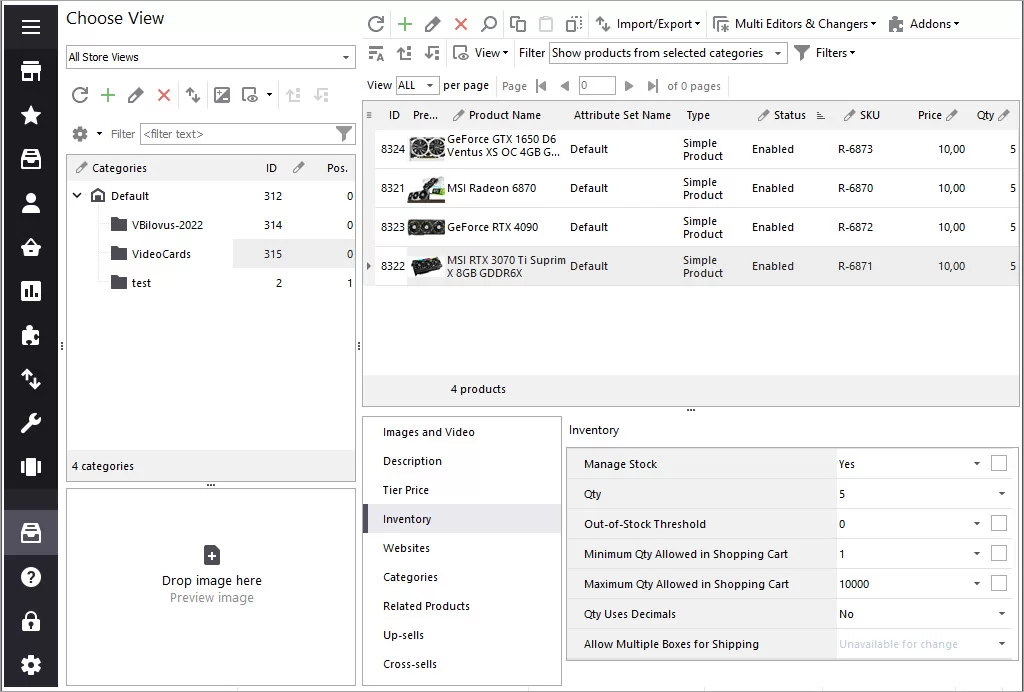
Task: Click the red delete product X icon
Action: pos(461,24)
